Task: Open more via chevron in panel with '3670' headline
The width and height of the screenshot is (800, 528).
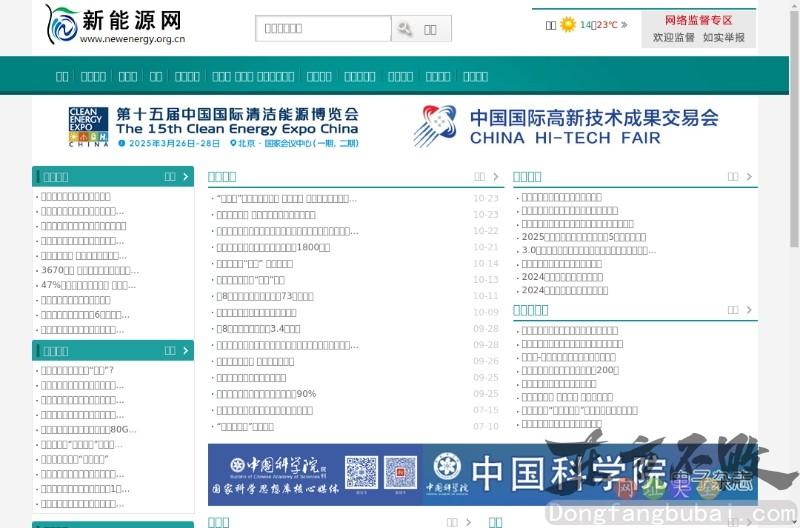Action: coord(185,177)
